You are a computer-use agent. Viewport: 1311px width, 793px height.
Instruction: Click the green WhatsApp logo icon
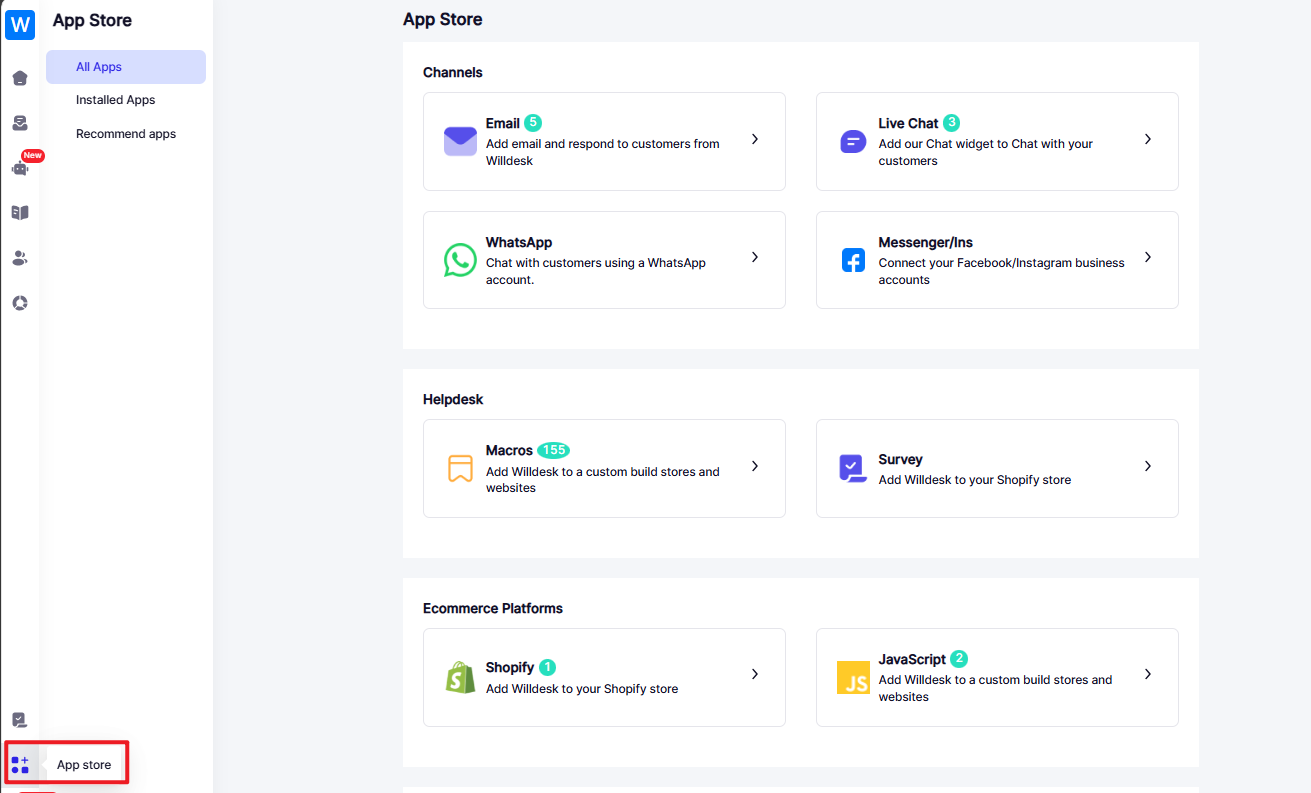(460, 260)
